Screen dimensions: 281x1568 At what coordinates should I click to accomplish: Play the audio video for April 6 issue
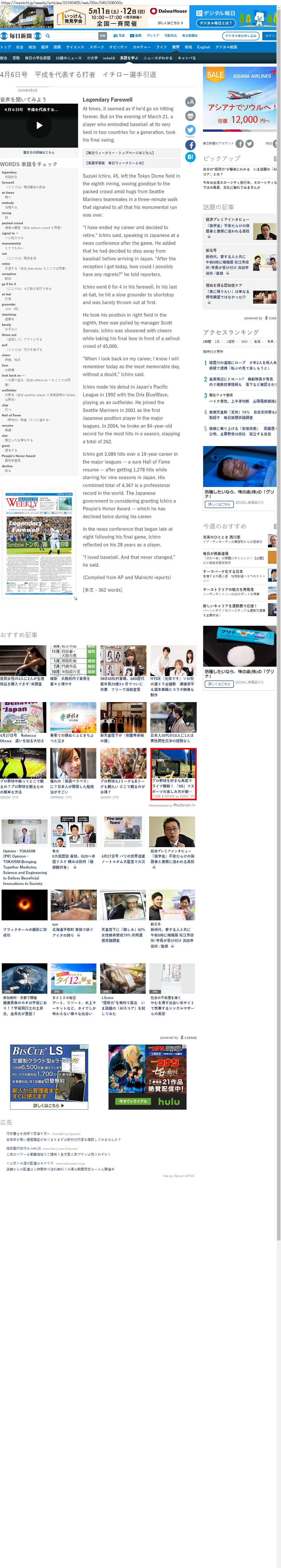39,125
